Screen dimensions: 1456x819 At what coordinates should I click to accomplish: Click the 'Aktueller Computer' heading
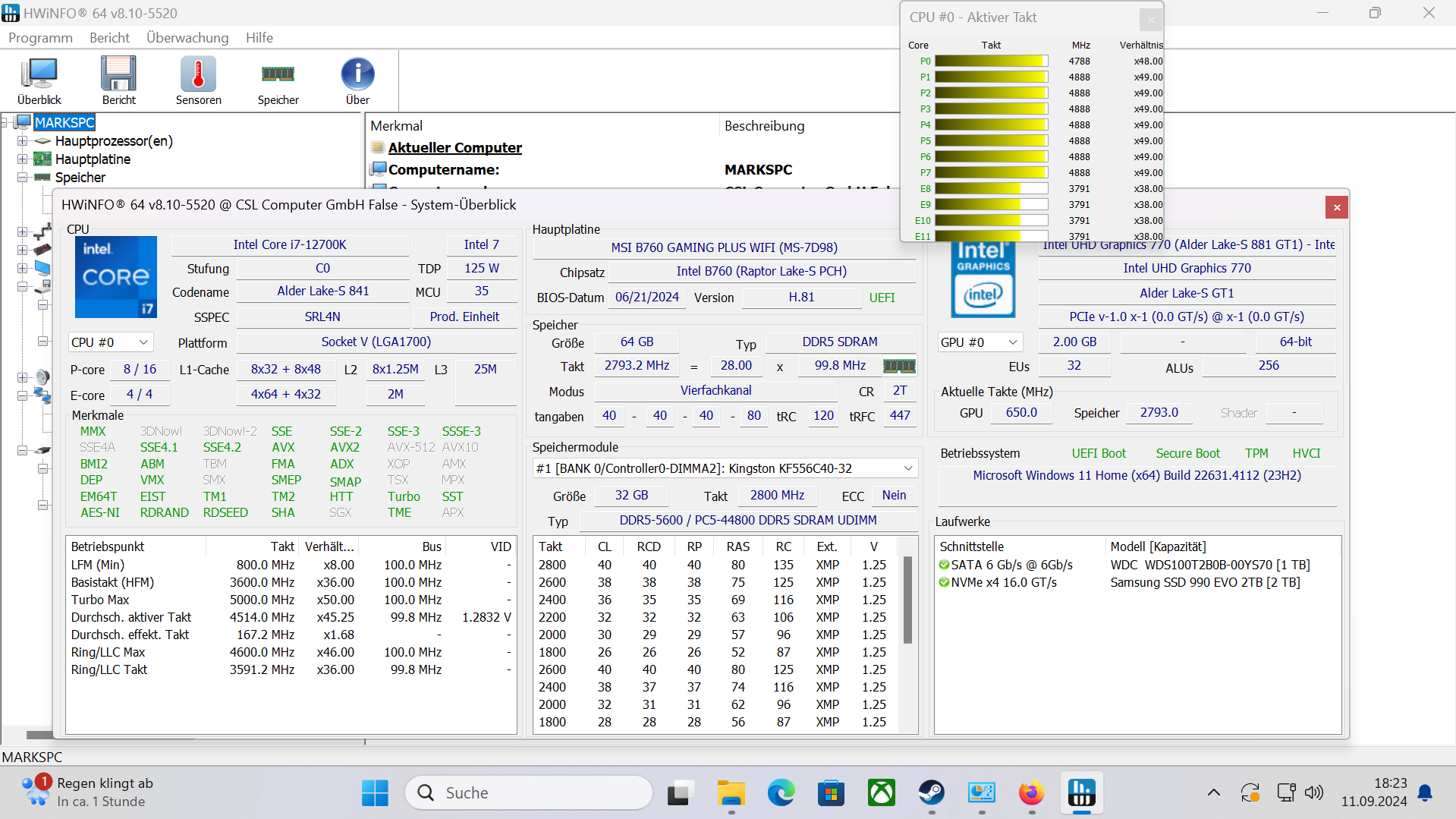pos(455,147)
